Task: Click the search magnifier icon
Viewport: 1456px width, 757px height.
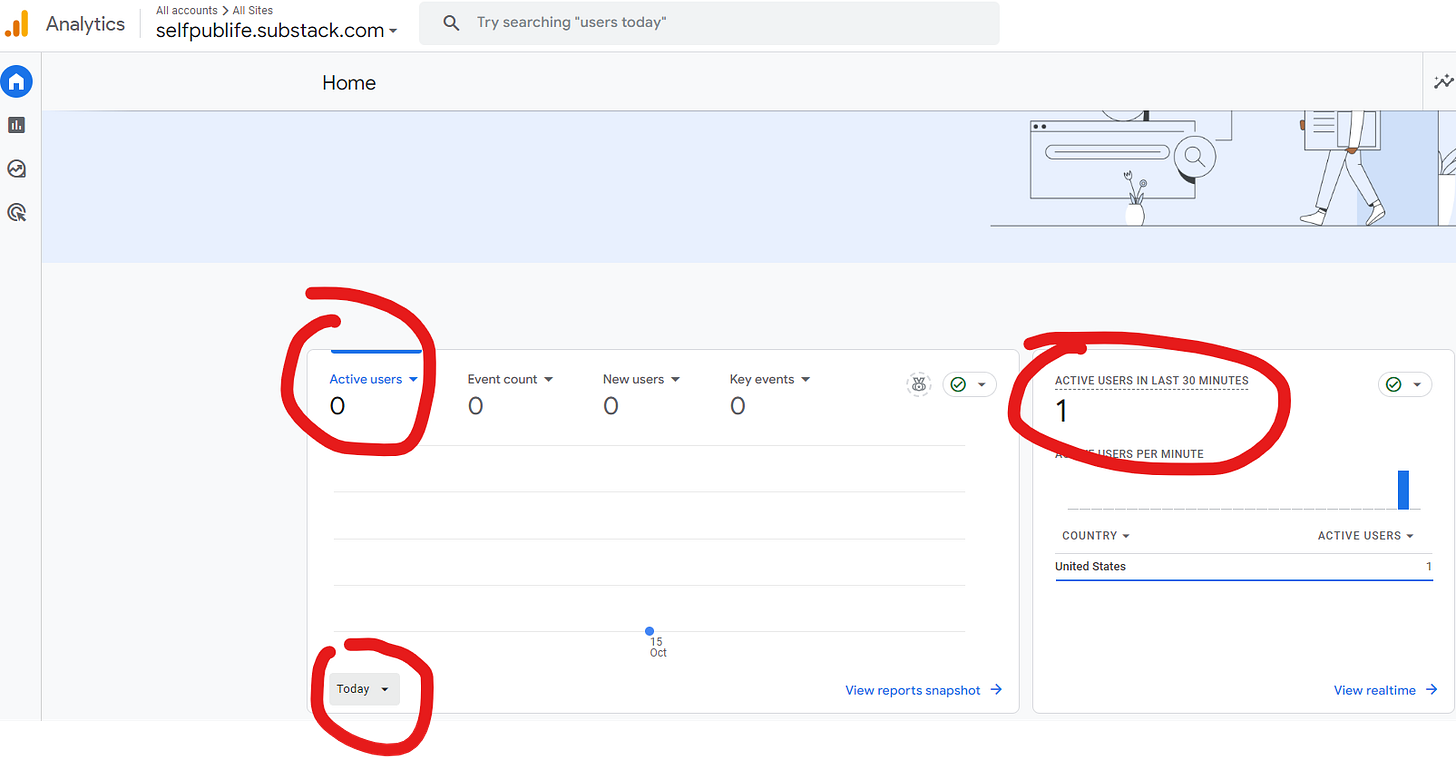Action: [451, 23]
